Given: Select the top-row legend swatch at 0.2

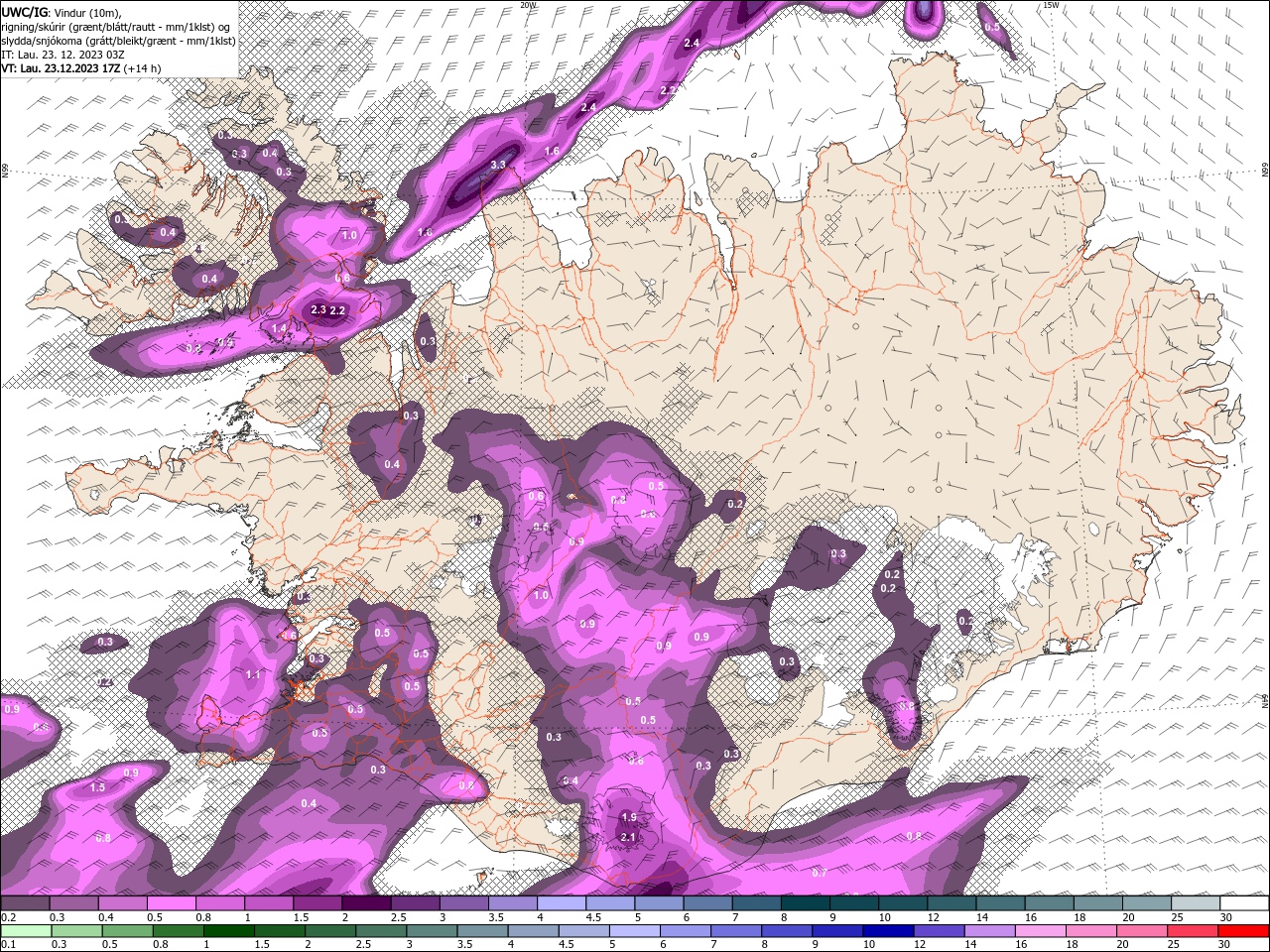Looking at the screenshot, I should click(x=25, y=903).
